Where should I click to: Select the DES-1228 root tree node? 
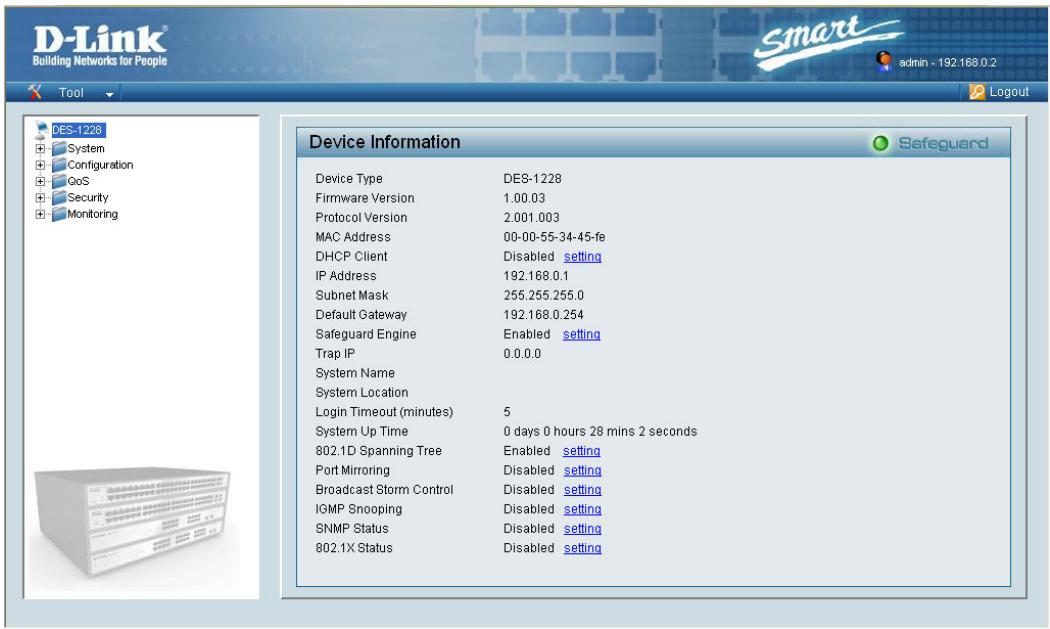78,130
